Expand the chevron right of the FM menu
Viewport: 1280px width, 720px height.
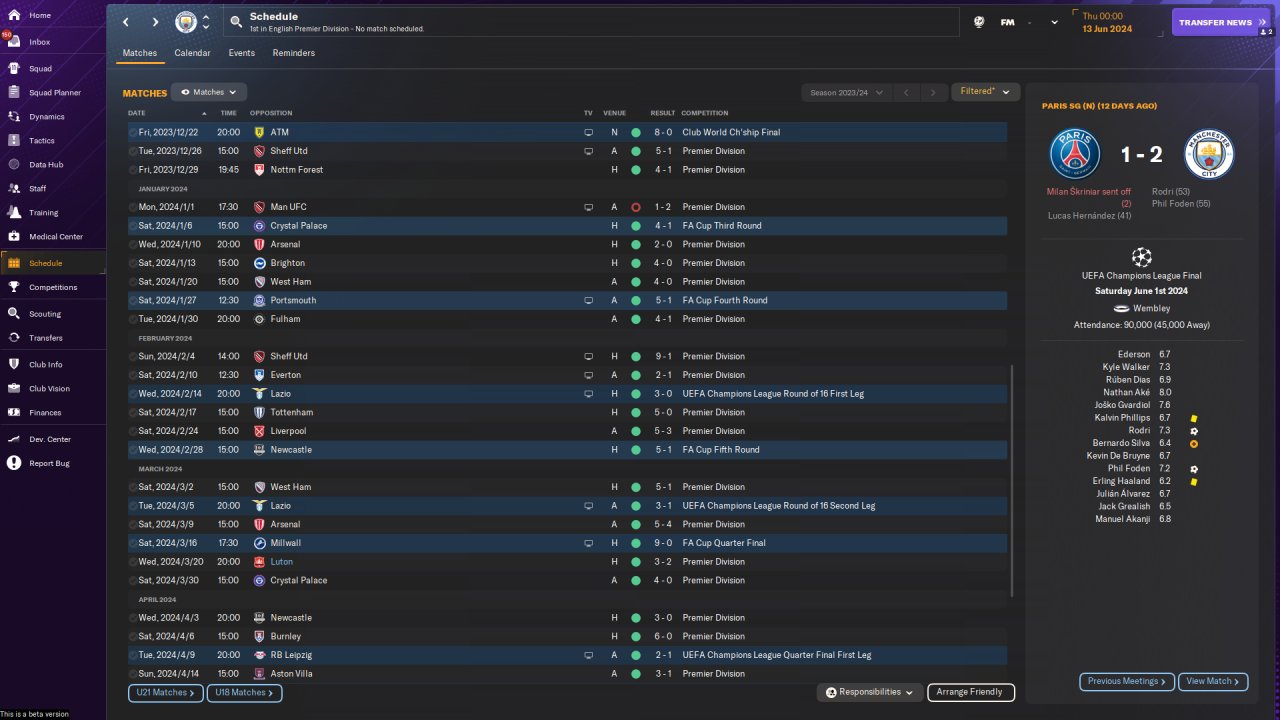[x=1054, y=22]
